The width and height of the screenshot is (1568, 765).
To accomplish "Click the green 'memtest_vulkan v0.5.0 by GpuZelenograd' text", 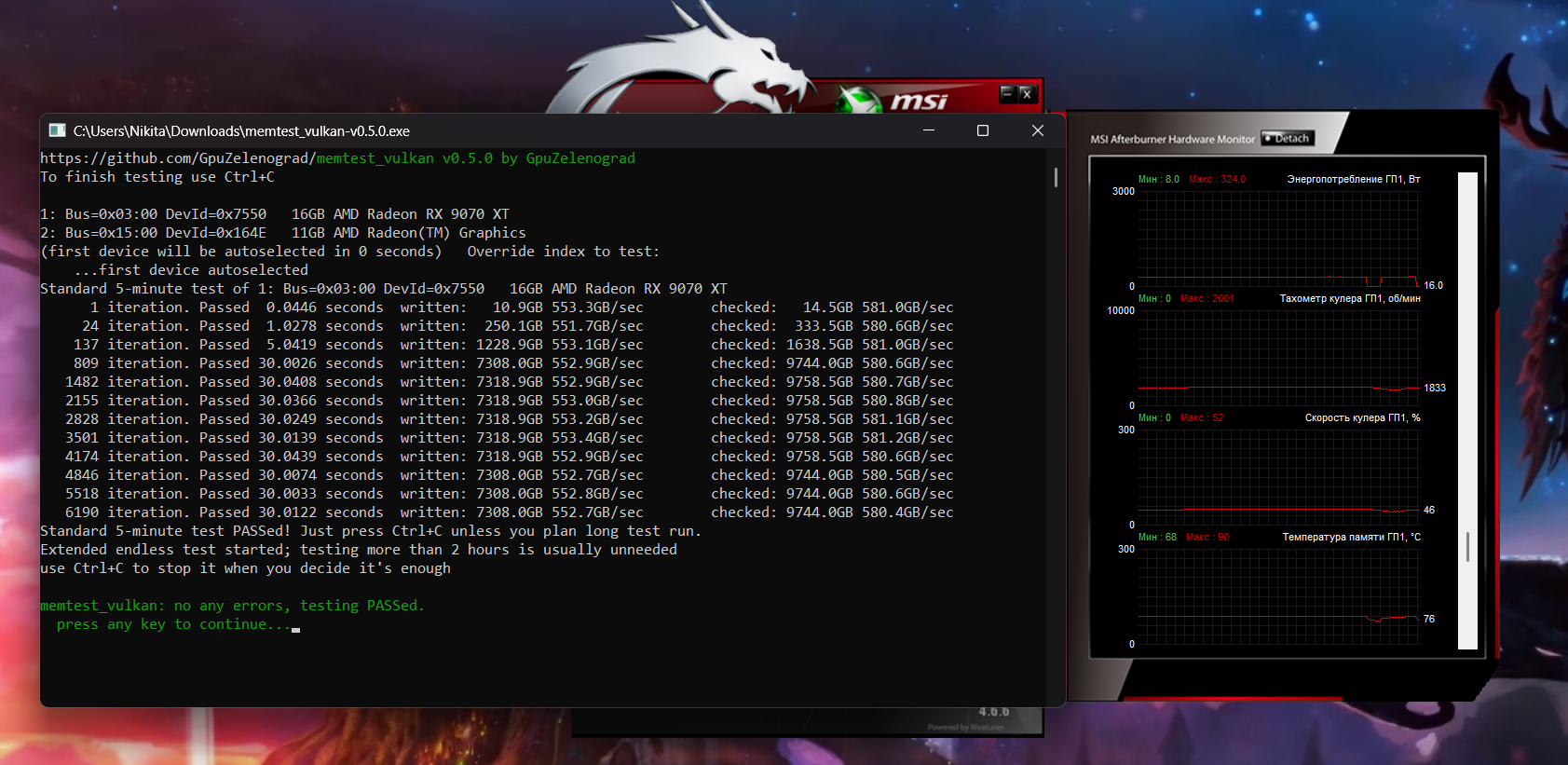I will click(476, 158).
